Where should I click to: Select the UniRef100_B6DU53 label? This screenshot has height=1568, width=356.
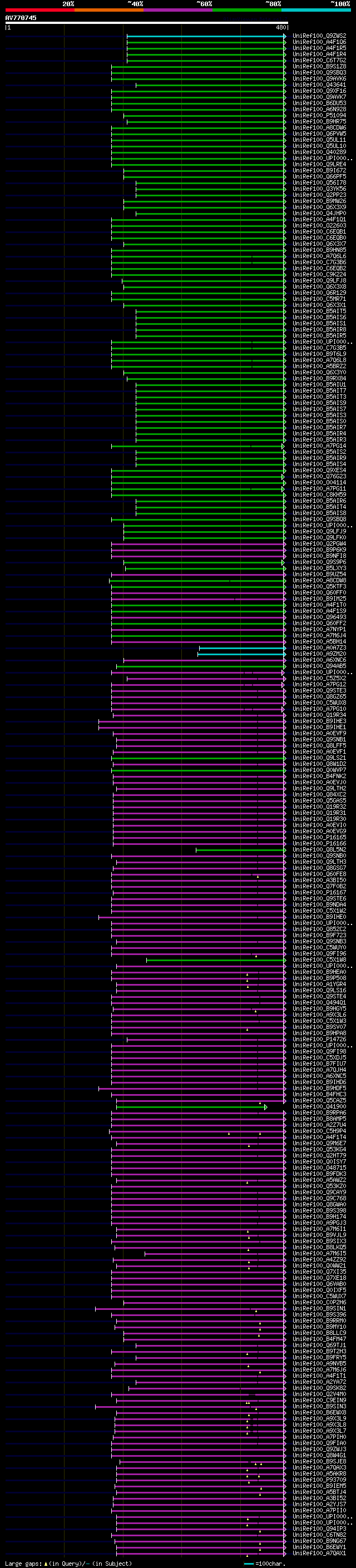pos(319,103)
